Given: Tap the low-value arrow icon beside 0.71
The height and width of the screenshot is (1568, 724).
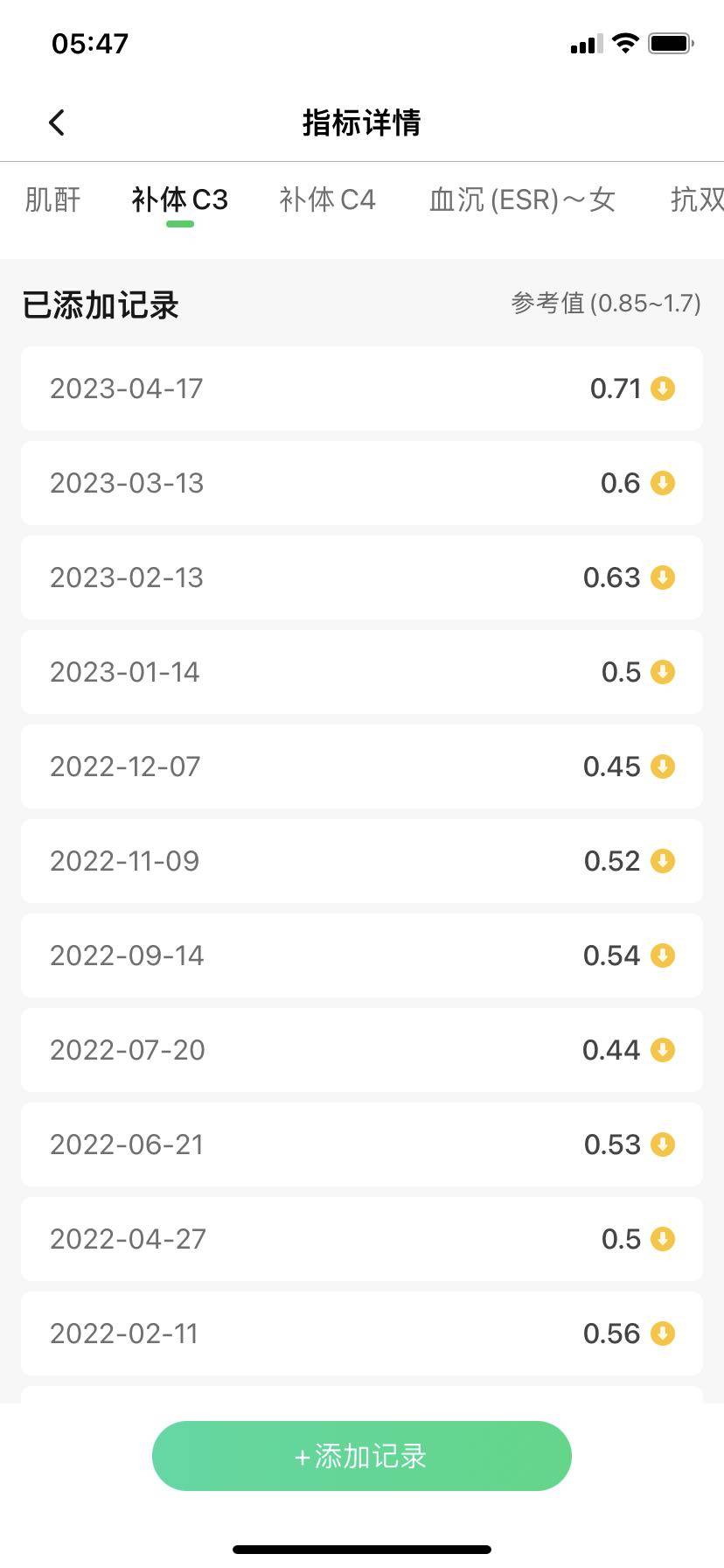Looking at the screenshot, I should (x=663, y=388).
